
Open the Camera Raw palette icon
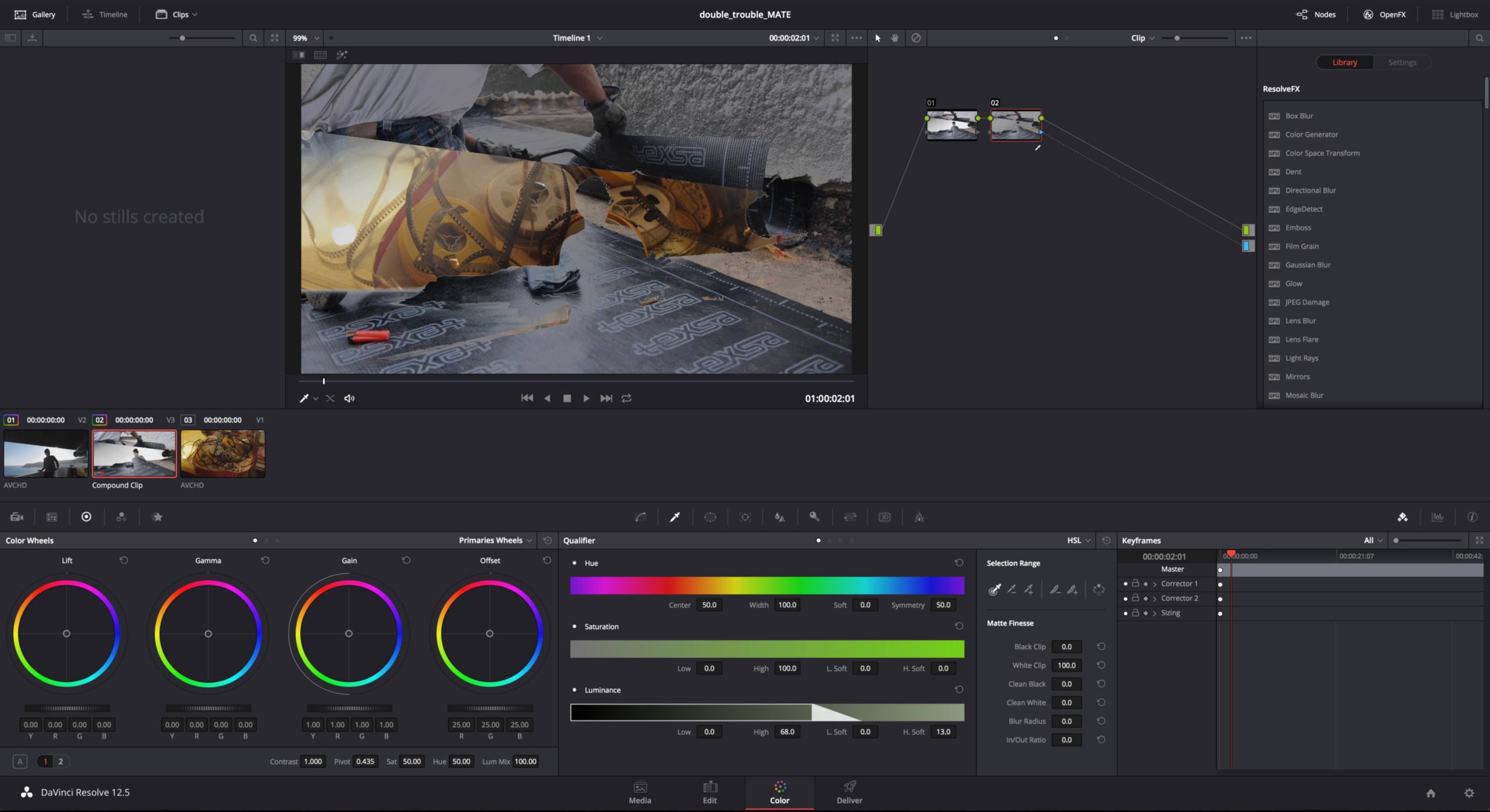click(x=17, y=517)
